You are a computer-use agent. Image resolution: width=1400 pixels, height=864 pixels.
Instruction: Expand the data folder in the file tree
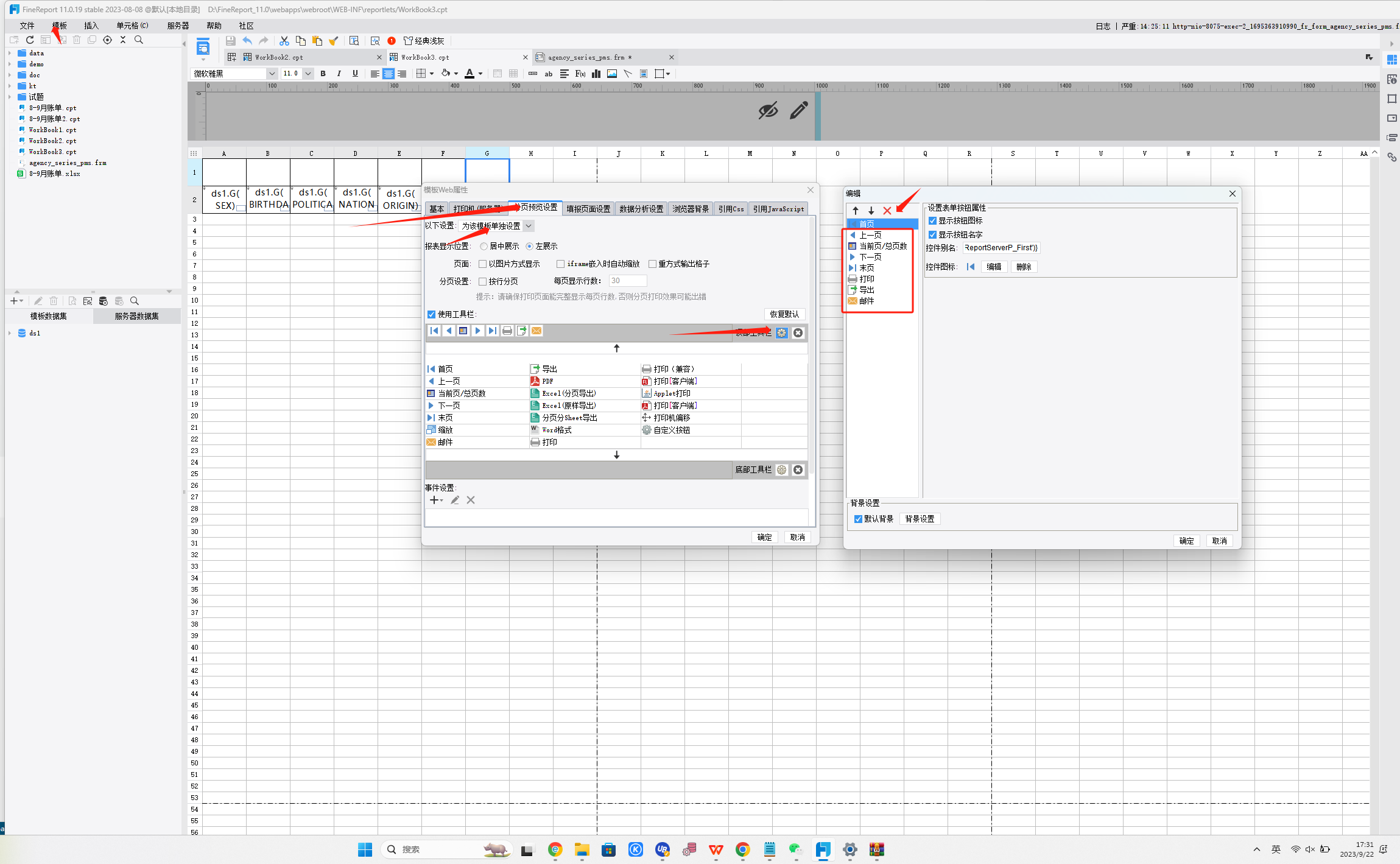coord(10,53)
